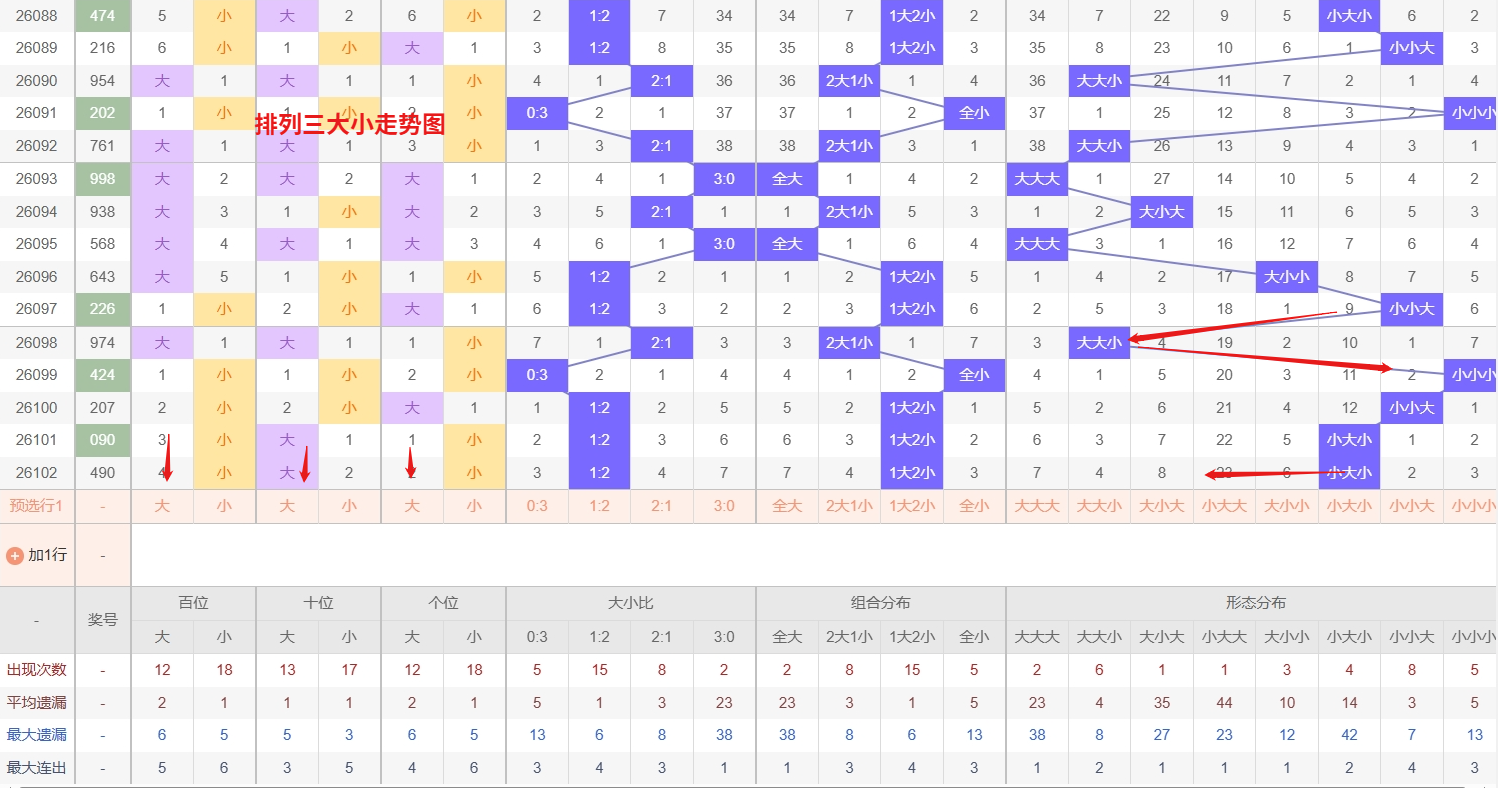The image size is (1498, 788).
Task: Click the 百位 column group header
Action: click(x=193, y=603)
